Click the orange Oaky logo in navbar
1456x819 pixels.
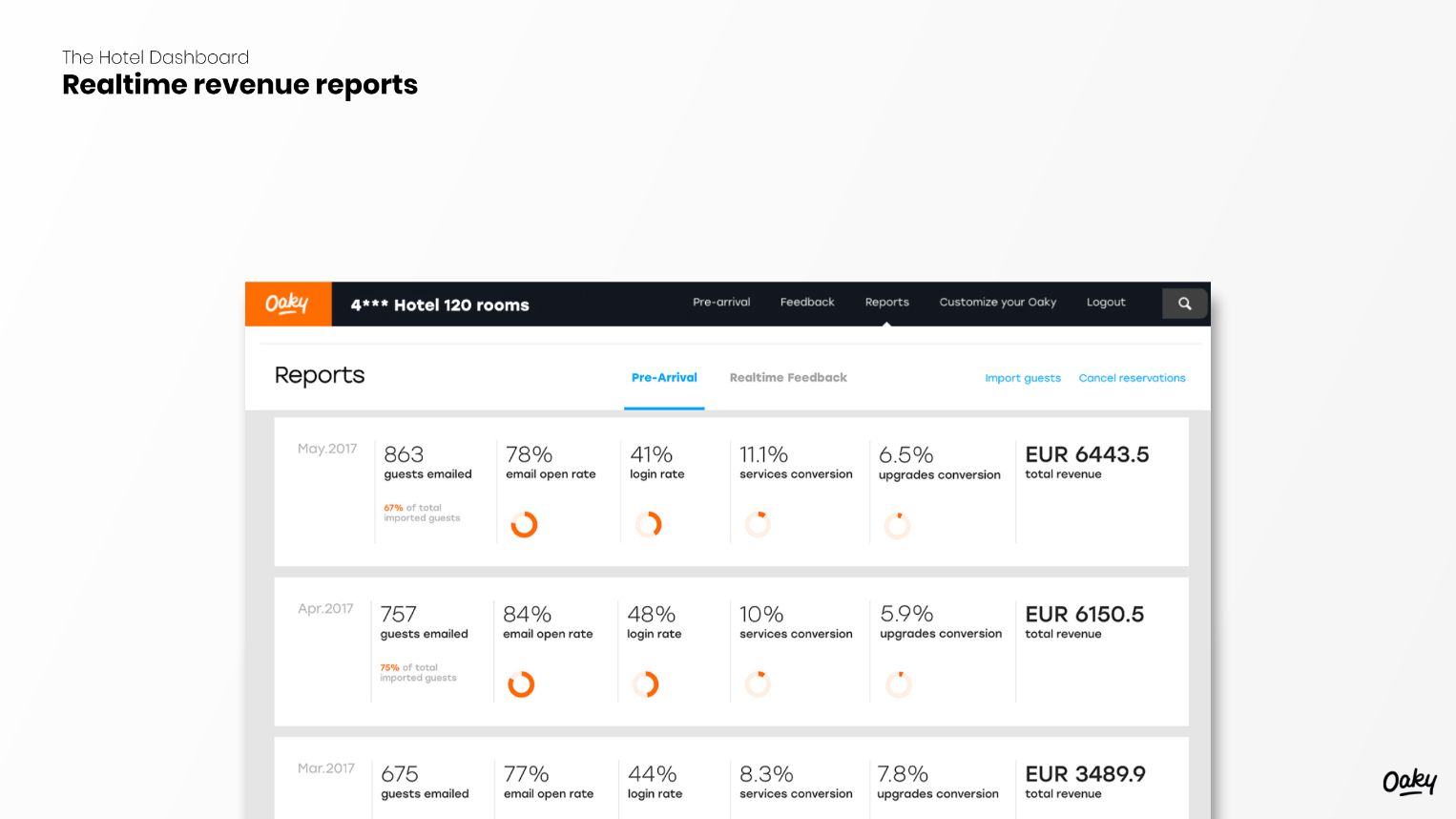(287, 304)
